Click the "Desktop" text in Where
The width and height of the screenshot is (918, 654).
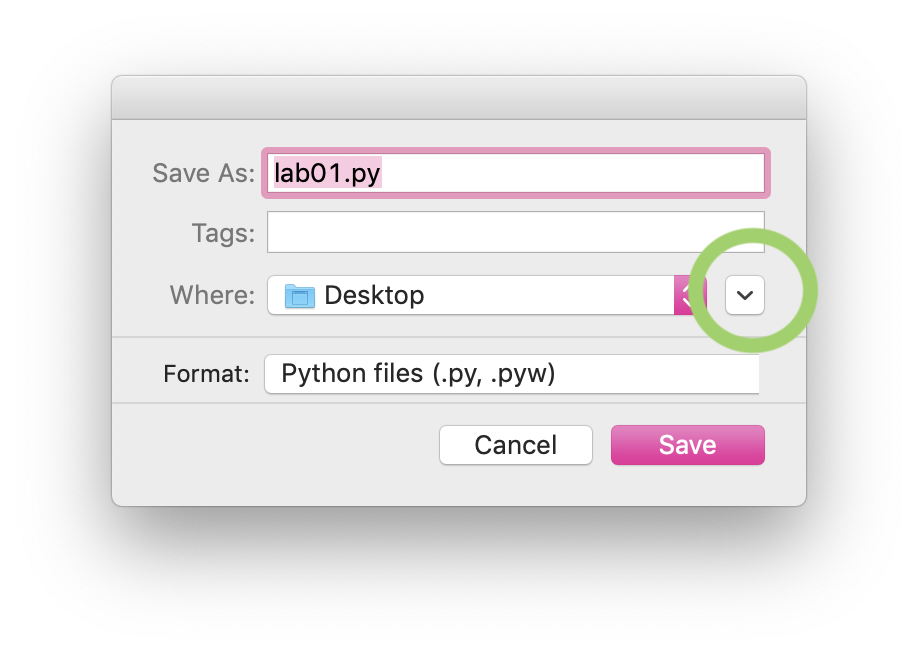click(374, 295)
